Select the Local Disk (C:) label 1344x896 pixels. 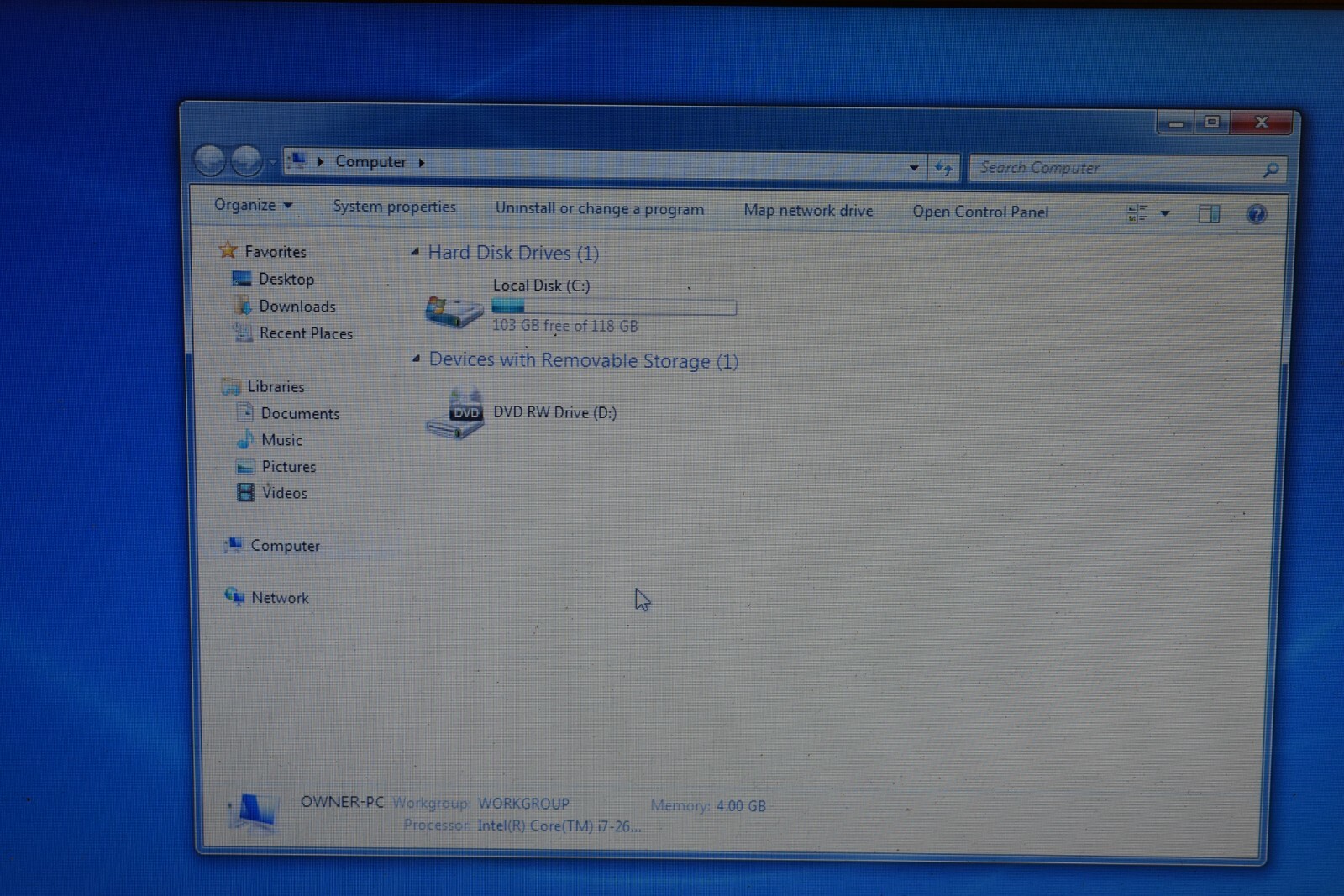[541, 286]
